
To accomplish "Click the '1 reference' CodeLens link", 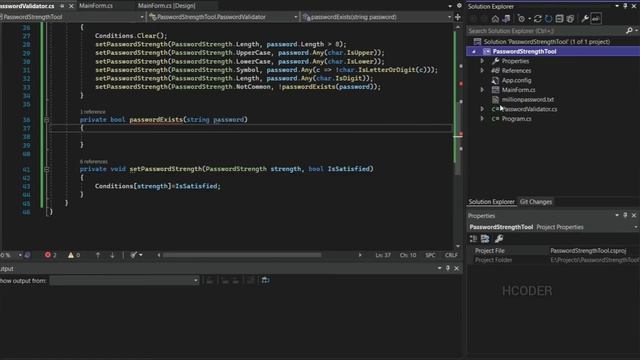I will [x=93, y=112].
